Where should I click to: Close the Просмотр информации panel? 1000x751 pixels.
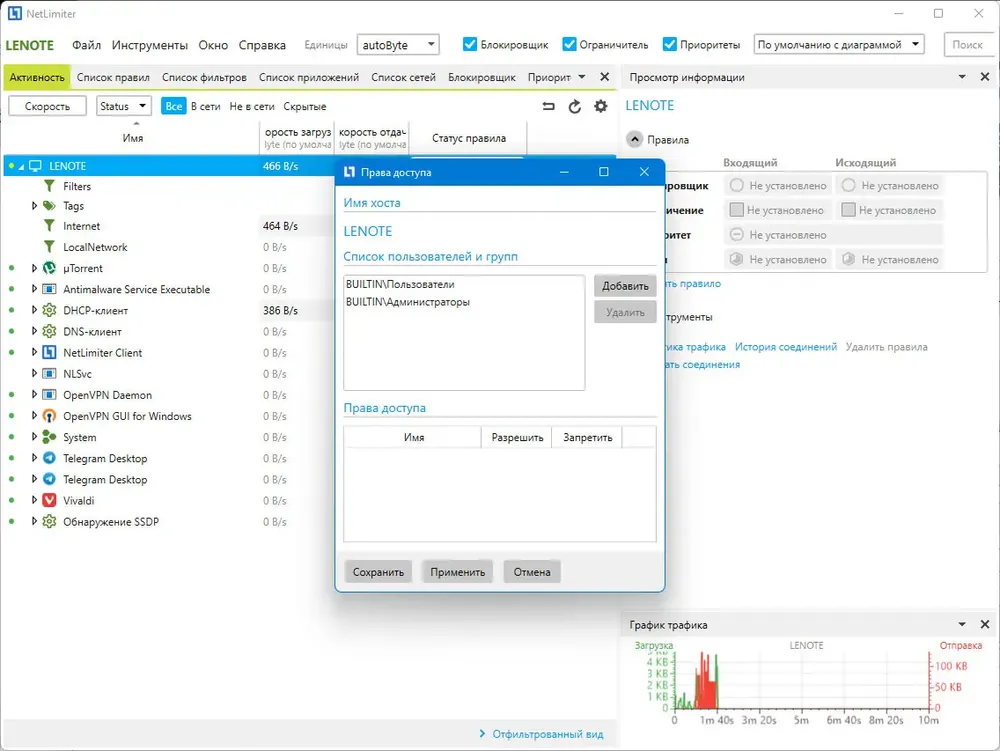pos(985,77)
